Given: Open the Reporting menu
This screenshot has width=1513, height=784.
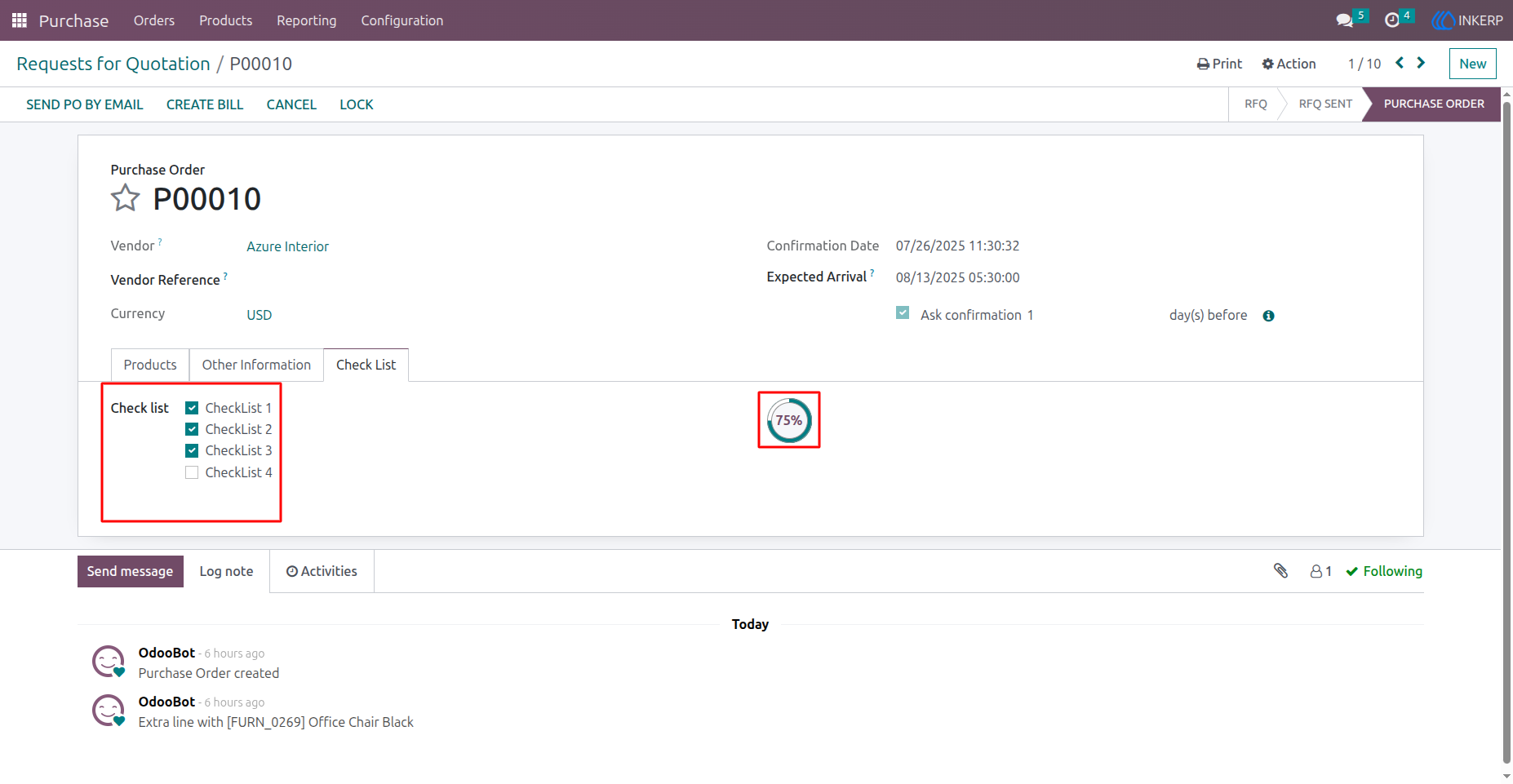Looking at the screenshot, I should click(307, 20).
